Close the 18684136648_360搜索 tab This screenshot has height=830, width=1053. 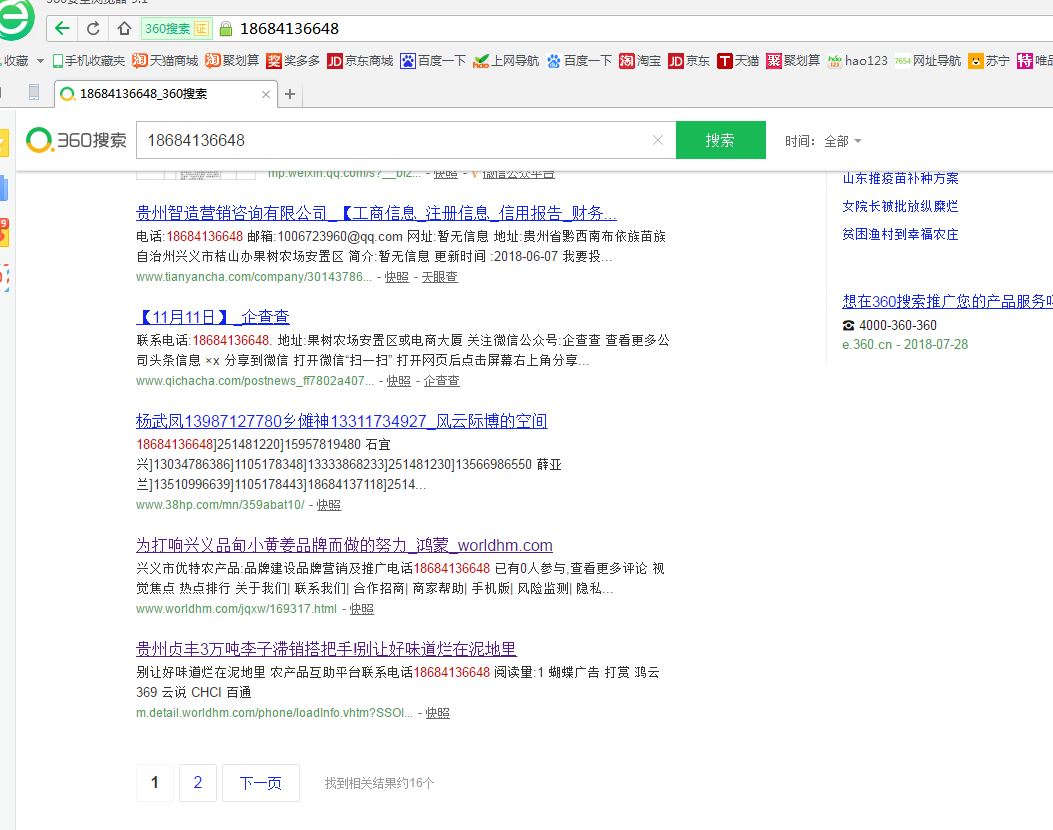click(266, 94)
